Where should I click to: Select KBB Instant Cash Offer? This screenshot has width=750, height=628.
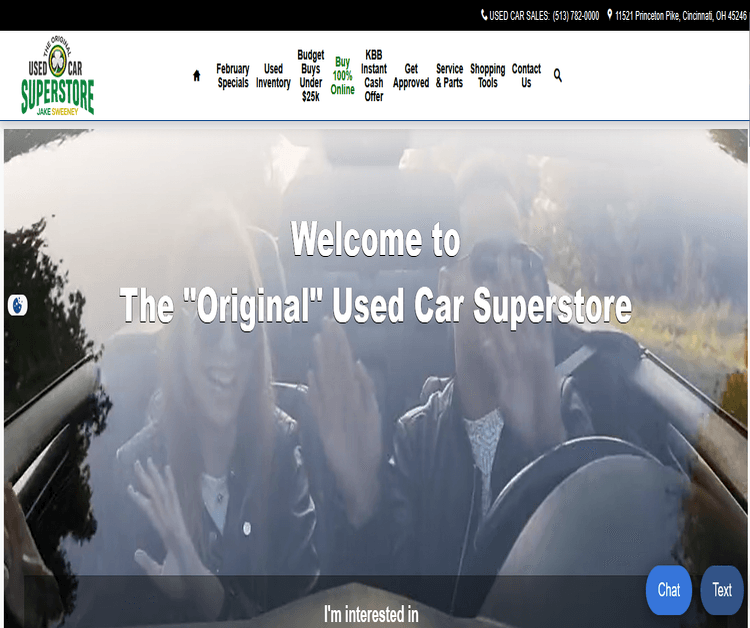(x=374, y=76)
